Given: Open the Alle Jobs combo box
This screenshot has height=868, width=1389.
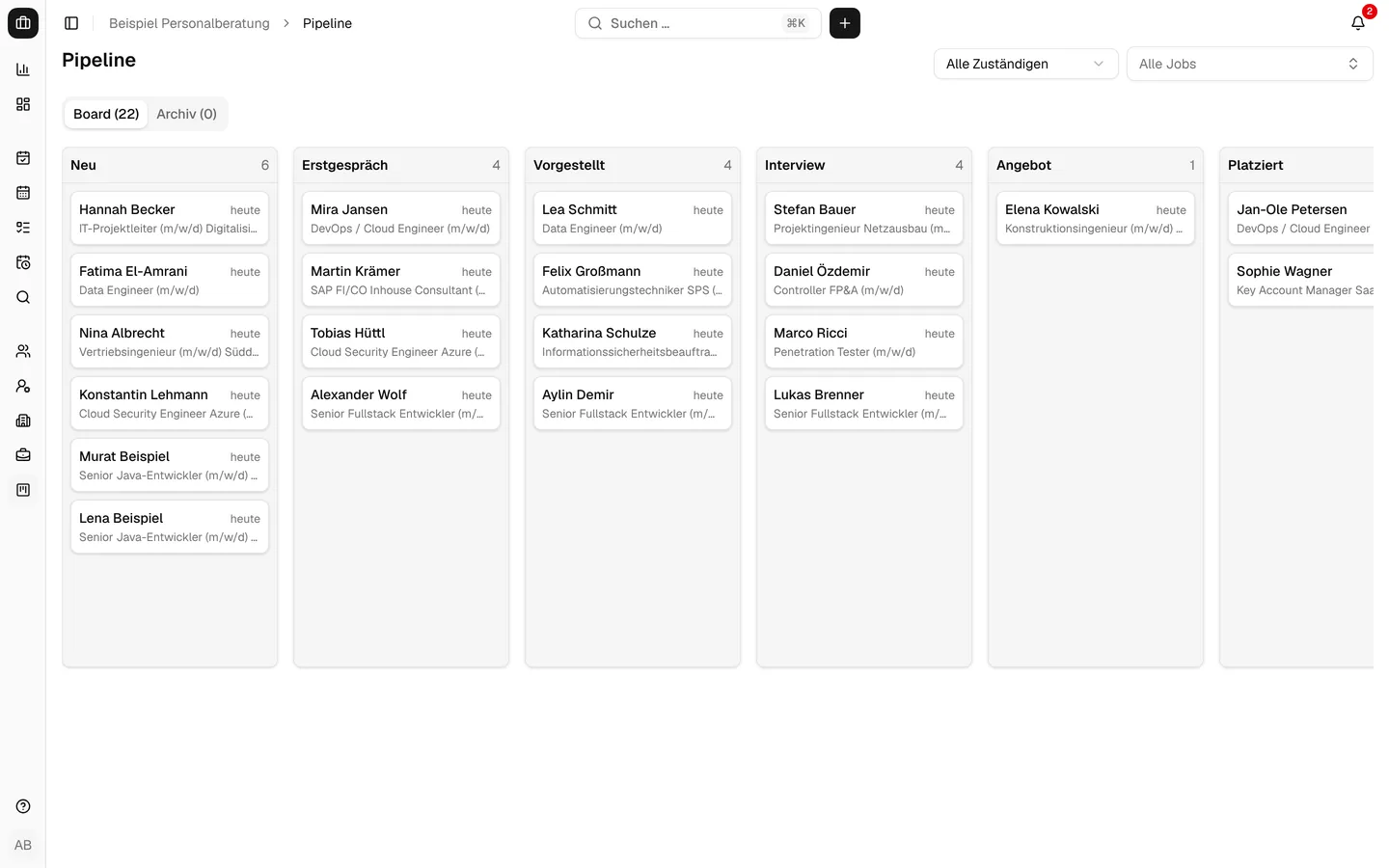Looking at the screenshot, I should coord(1250,64).
